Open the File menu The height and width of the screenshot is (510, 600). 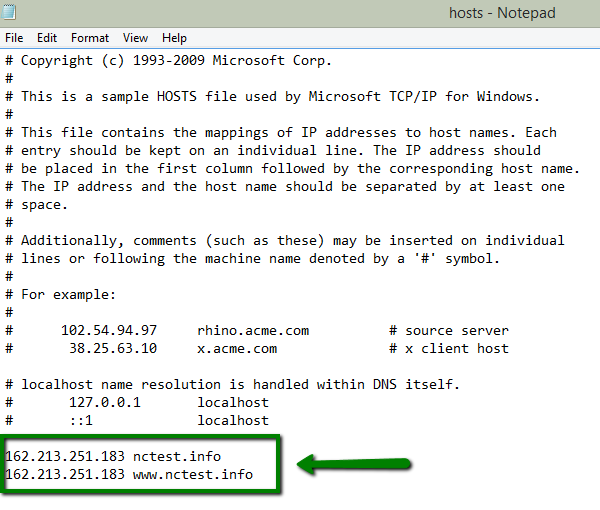(x=14, y=38)
